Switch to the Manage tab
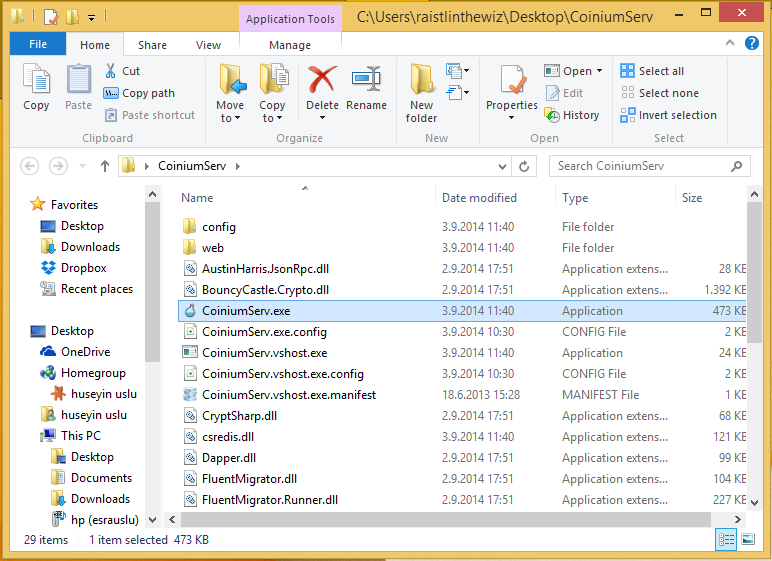Screen dimensions: 772x561 290,45
